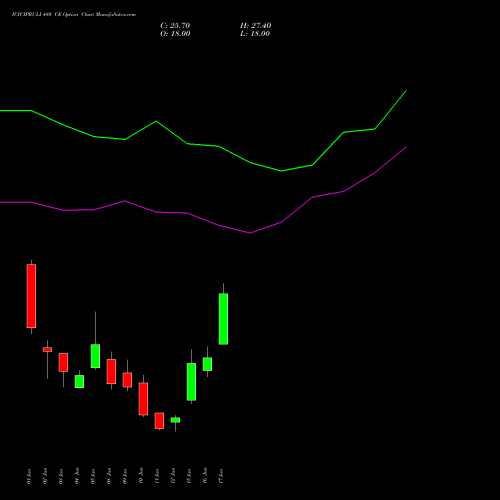Select the 02 Jun date label
This screenshot has height=500, width=500.
(45, 476)
